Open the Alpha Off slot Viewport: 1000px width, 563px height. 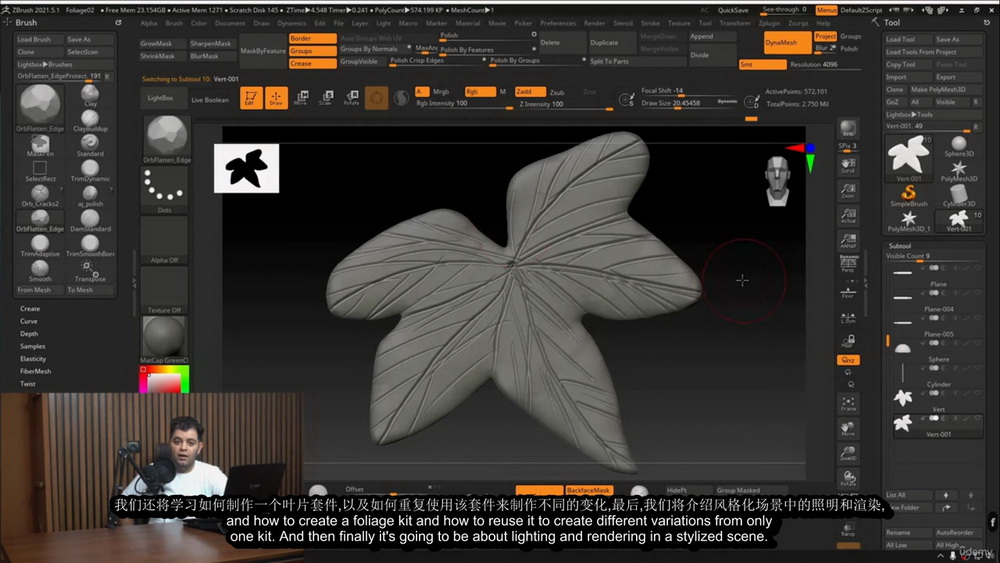[x=164, y=240]
